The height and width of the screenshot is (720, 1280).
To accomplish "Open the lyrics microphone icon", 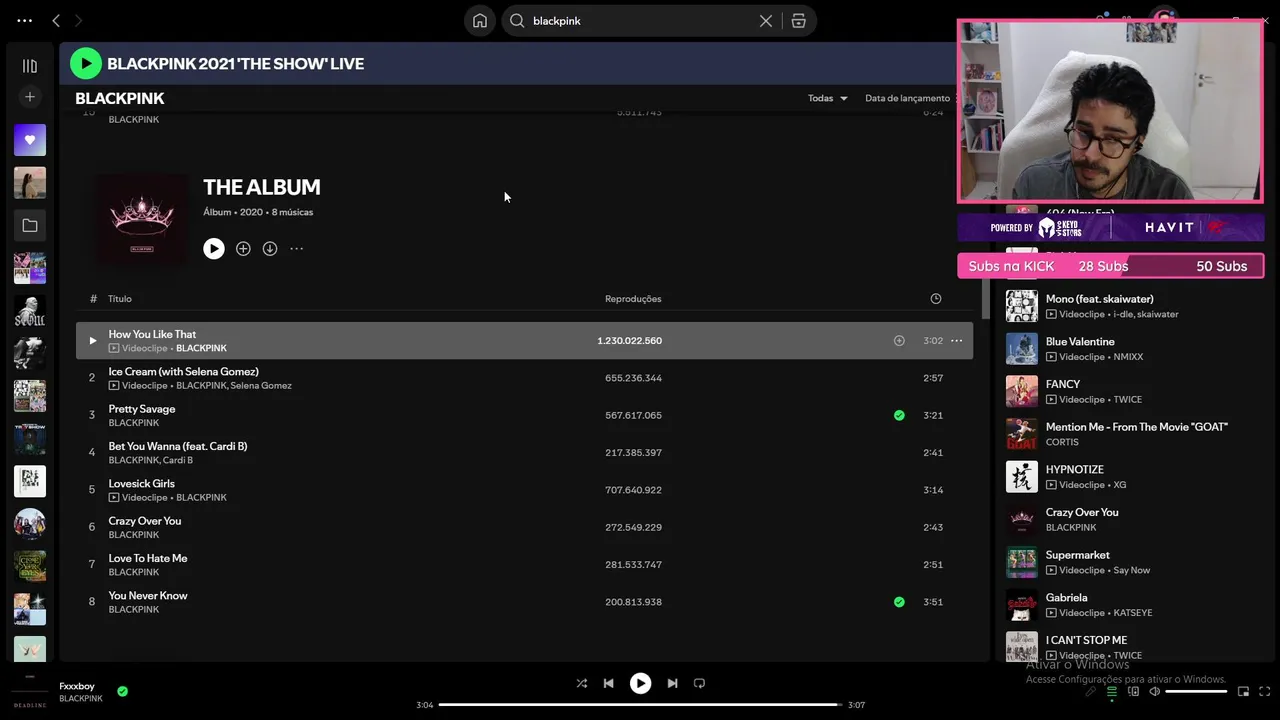I will pos(1090,692).
